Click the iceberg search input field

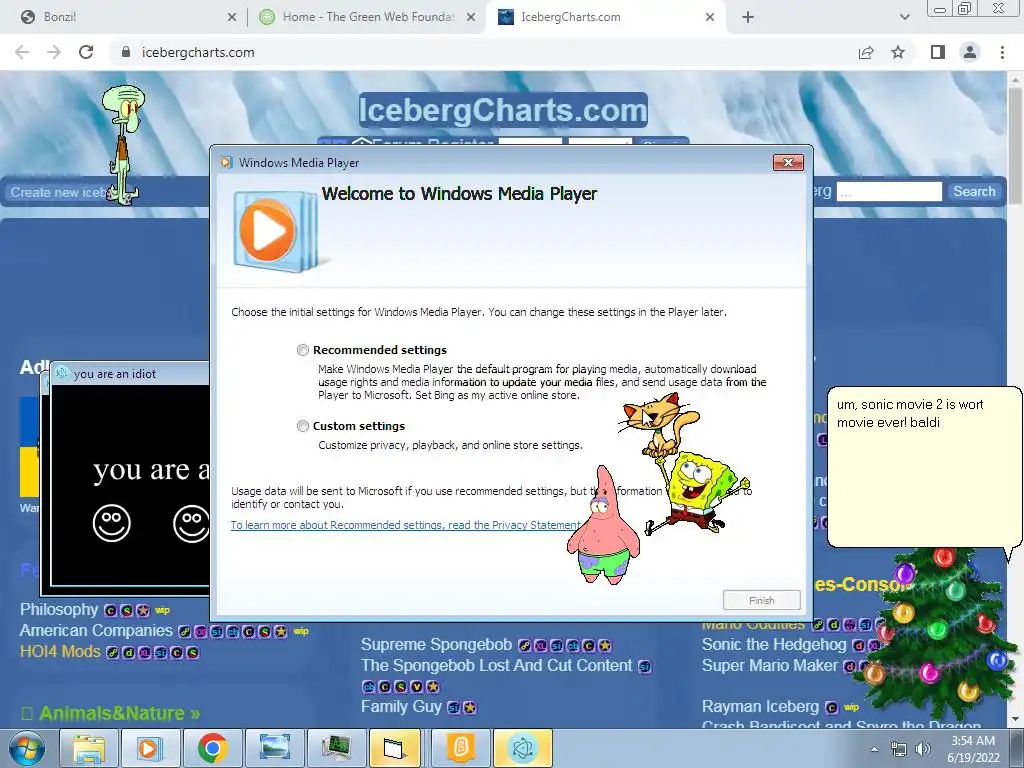(x=889, y=191)
